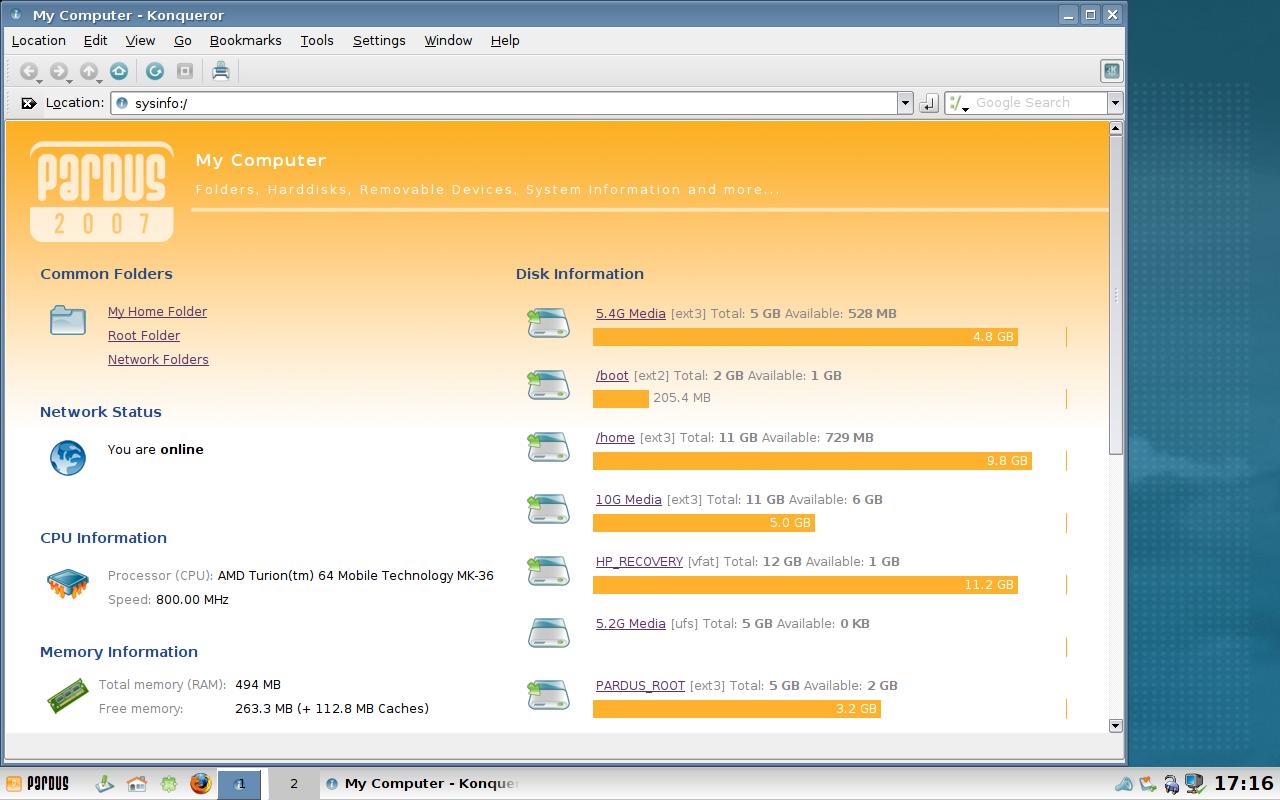Click the disk icon next to 5.2G Media
The image size is (1280, 800).
click(x=548, y=632)
